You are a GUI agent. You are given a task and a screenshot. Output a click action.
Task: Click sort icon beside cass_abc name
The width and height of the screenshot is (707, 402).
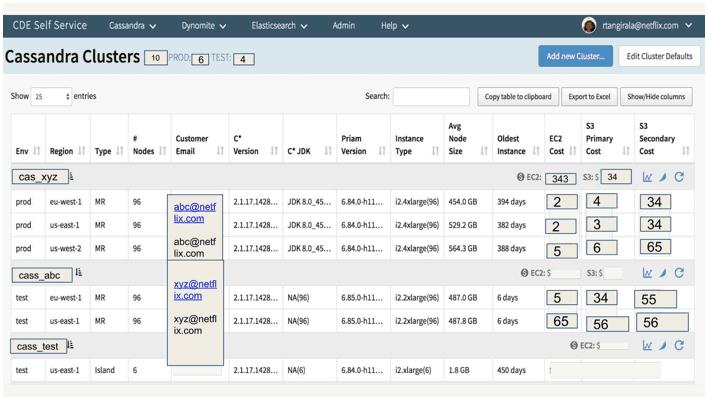pyautogui.click(x=78, y=272)
